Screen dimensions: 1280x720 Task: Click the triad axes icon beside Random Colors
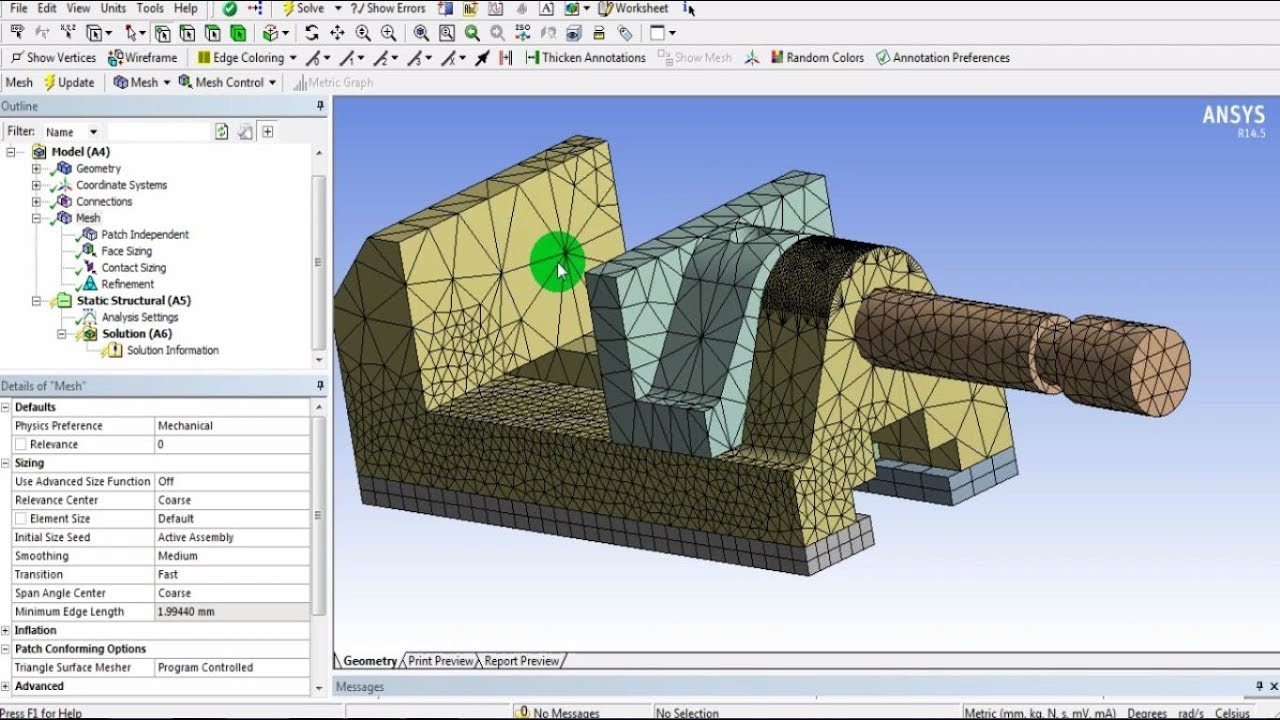tap(752, 58)
